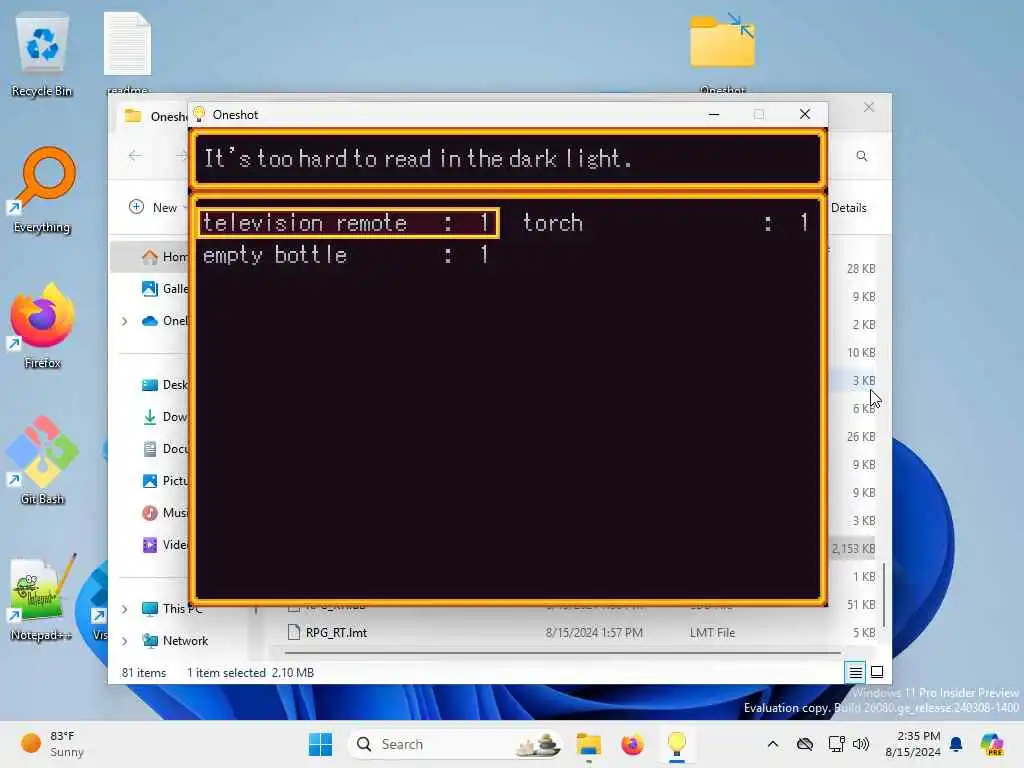Screen dimensions: 1024x768
Task: Open Documents folder in Explorer sidebar
Action: click(x=165, y=449)
